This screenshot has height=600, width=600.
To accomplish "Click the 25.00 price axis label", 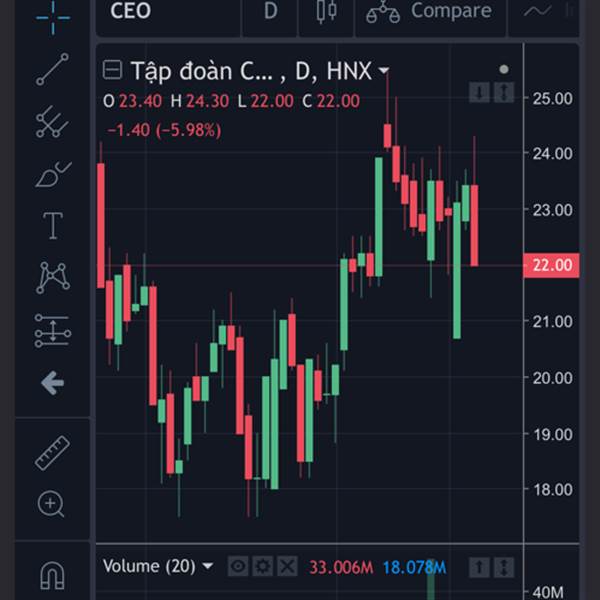I will click(x=553, y=99).
